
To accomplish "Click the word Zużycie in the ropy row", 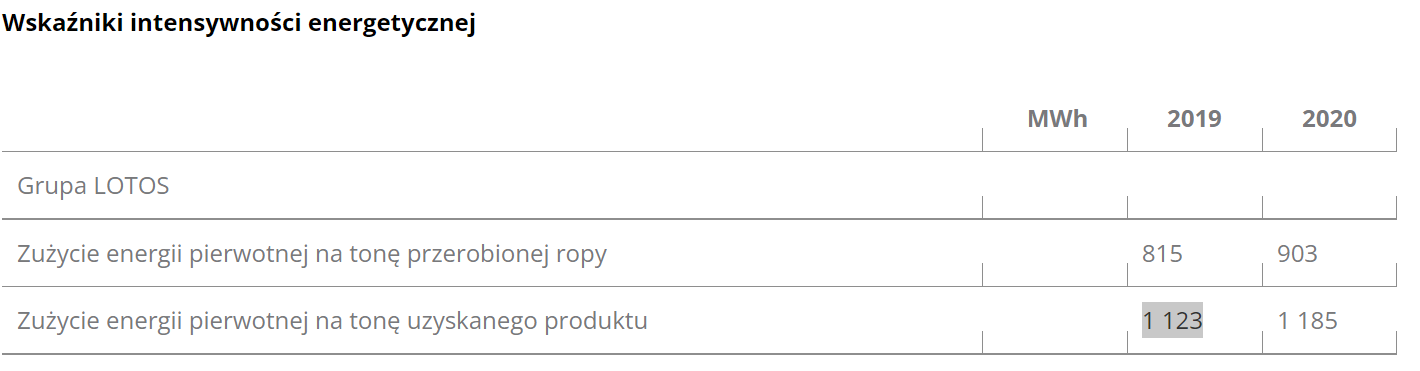I will click(x=55, y=254).
